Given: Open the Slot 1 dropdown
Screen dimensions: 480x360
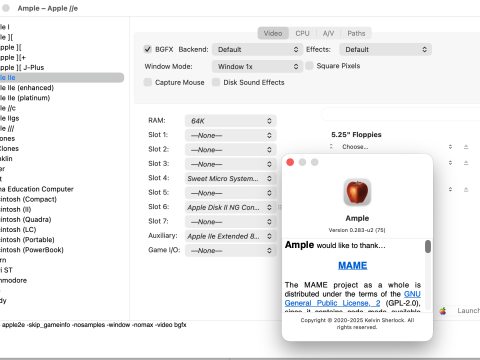Looking at the screenshot, I should (231, 135).
